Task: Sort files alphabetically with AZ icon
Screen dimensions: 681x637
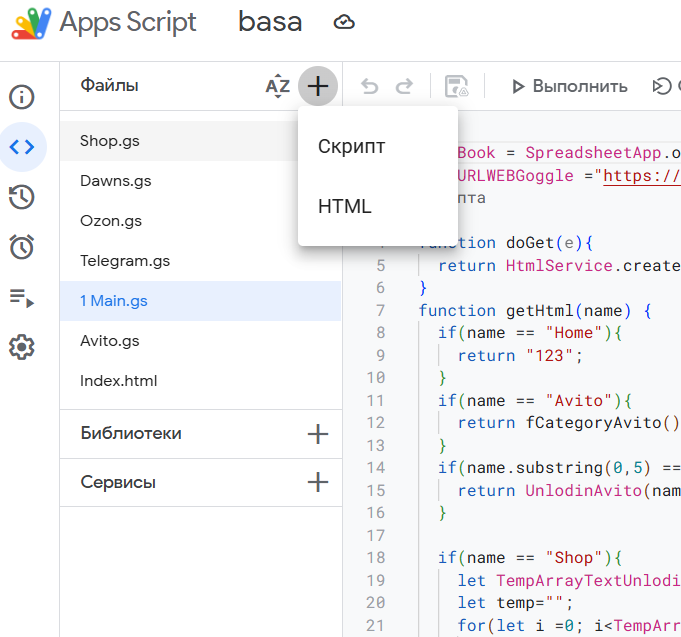Action: coord(278,86)
